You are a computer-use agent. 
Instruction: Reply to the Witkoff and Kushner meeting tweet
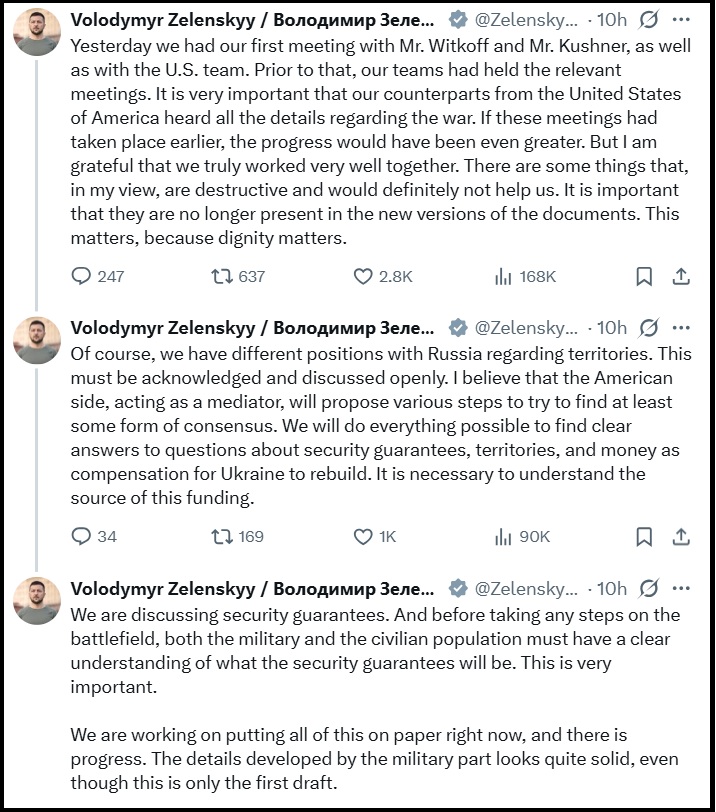[x=82, y=276]
